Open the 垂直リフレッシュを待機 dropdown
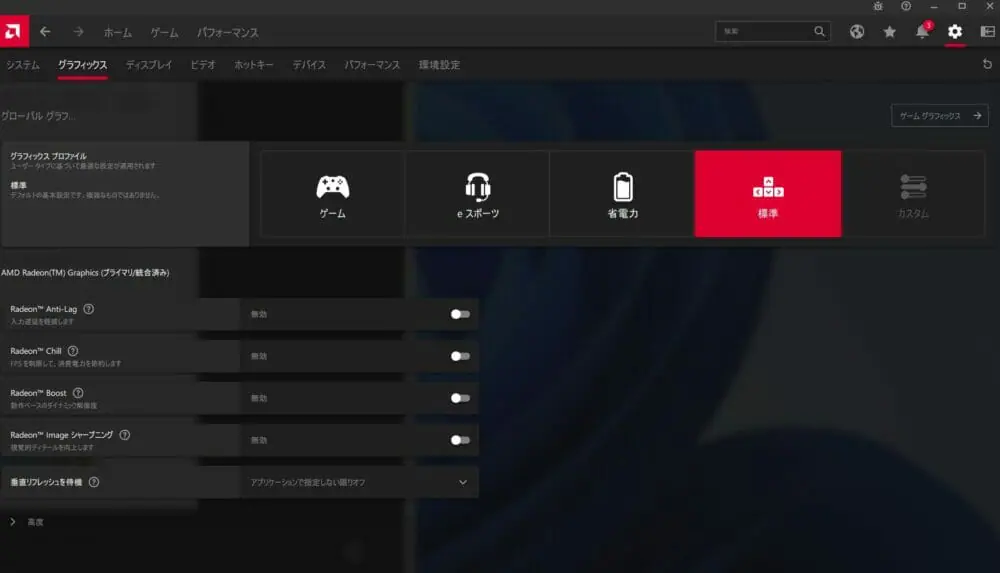1000x573 pixels. click(359, 482)
